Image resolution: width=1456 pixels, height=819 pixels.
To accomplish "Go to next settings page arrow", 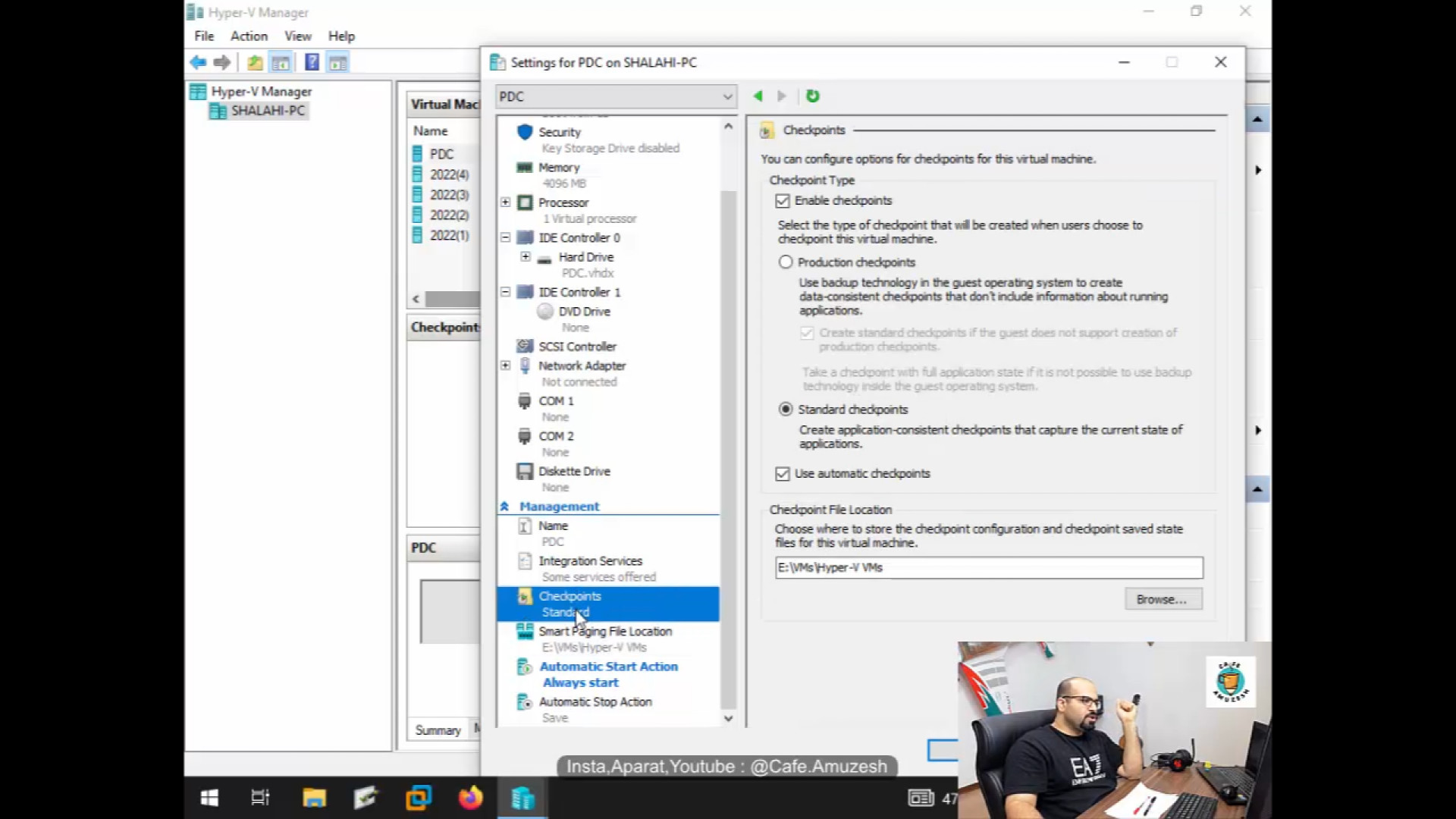I will click(782, 96).
